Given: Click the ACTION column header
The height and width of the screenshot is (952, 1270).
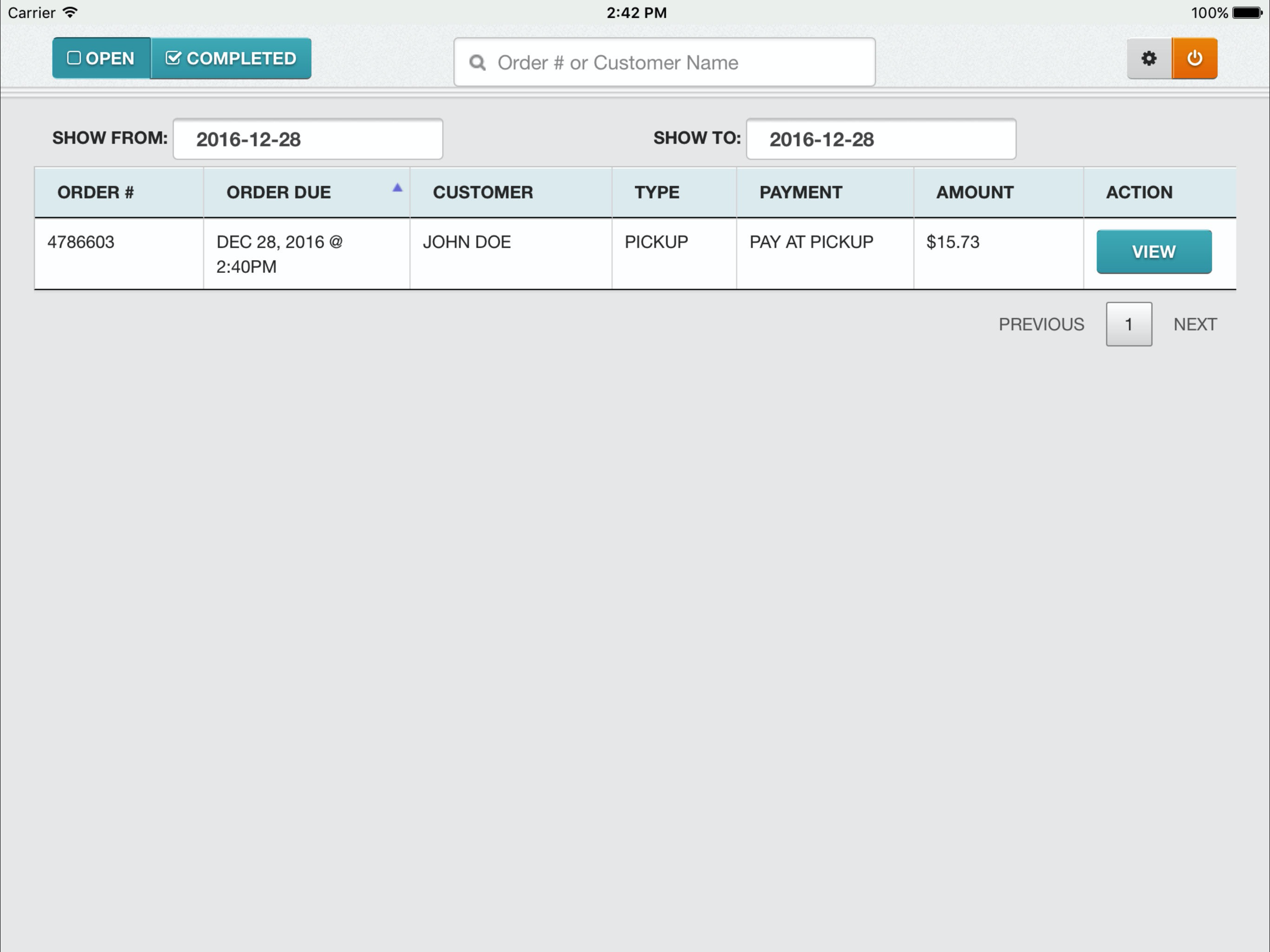Looking at the screenshot, I should click(x=1160, y=192).
